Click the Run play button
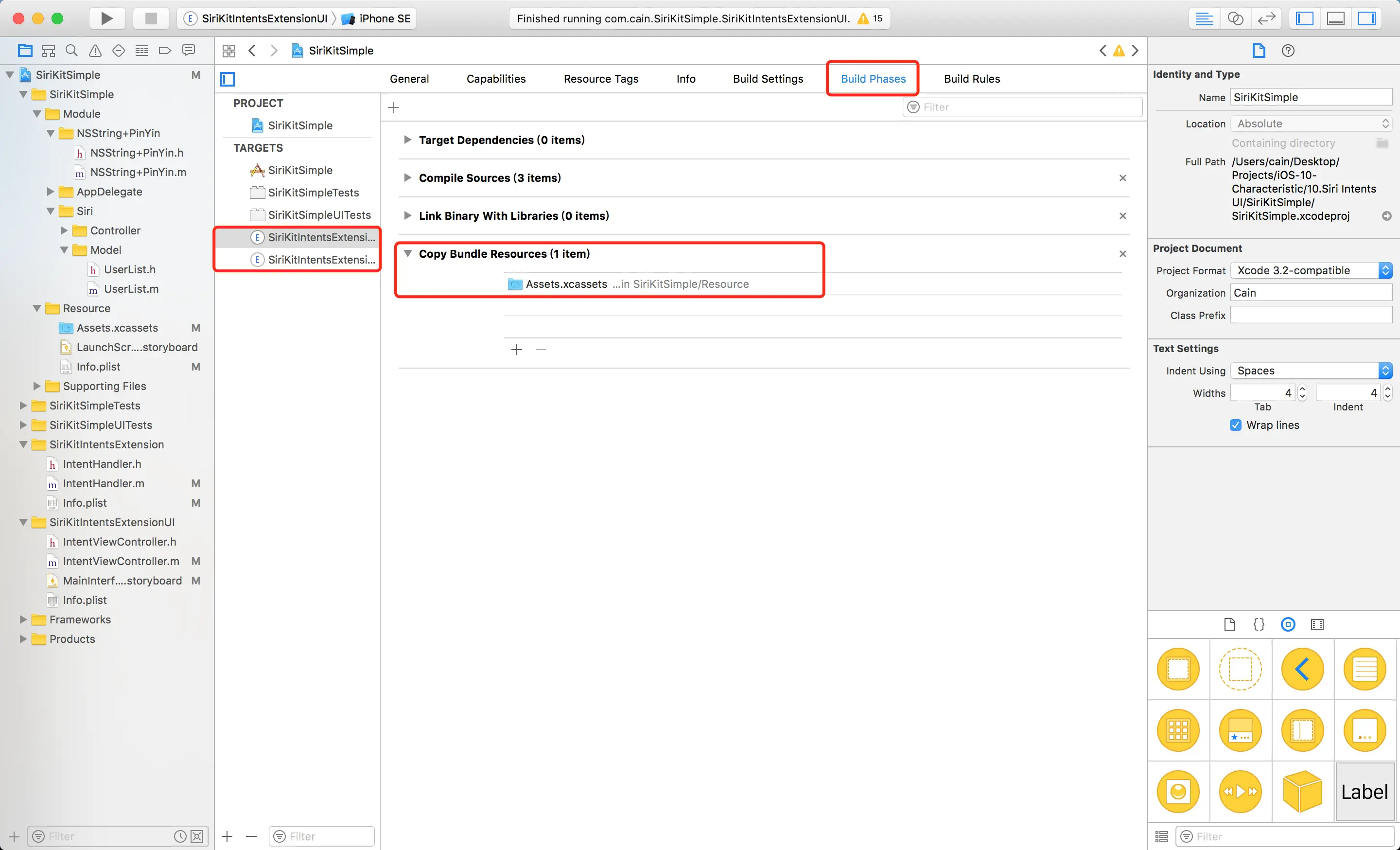The height and width of the screenshot is (850, 1400). point(106,18)
